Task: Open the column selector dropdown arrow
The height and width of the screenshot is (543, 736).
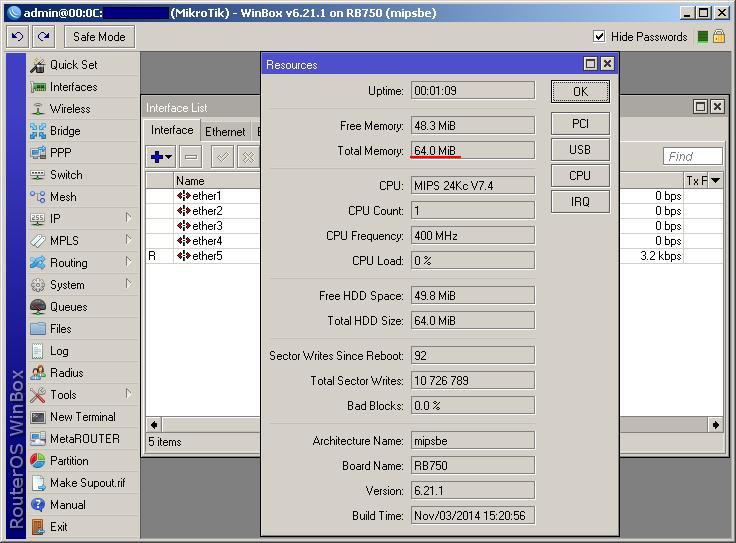Action: click(x=715, y=181)
